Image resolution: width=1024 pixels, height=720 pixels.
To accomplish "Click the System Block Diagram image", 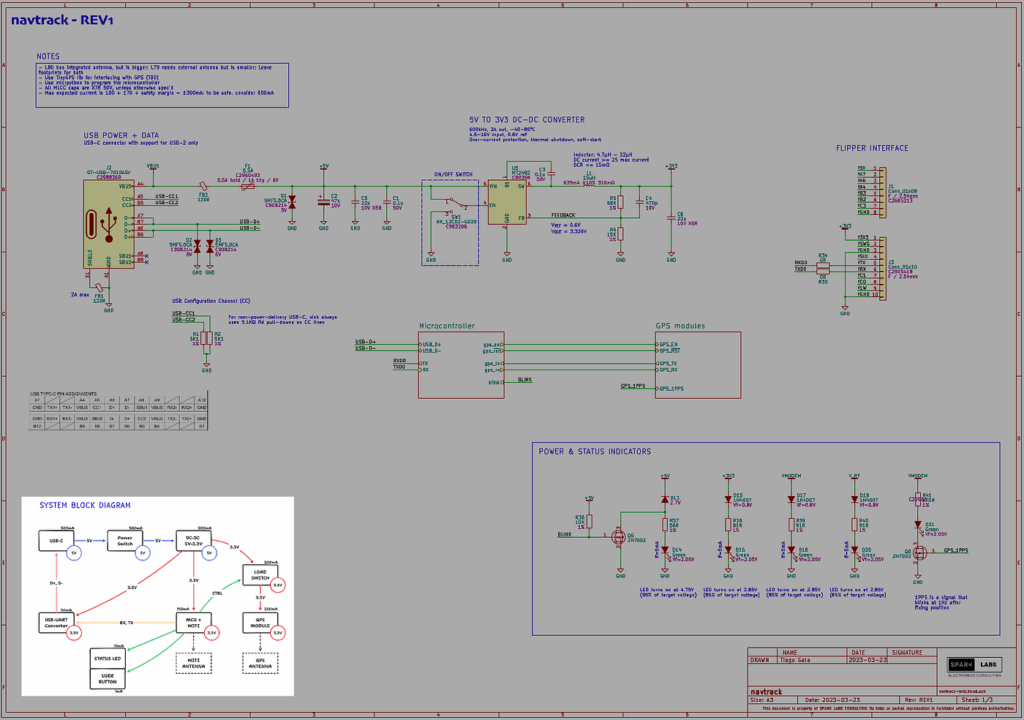I will click(x=157, y=596).
